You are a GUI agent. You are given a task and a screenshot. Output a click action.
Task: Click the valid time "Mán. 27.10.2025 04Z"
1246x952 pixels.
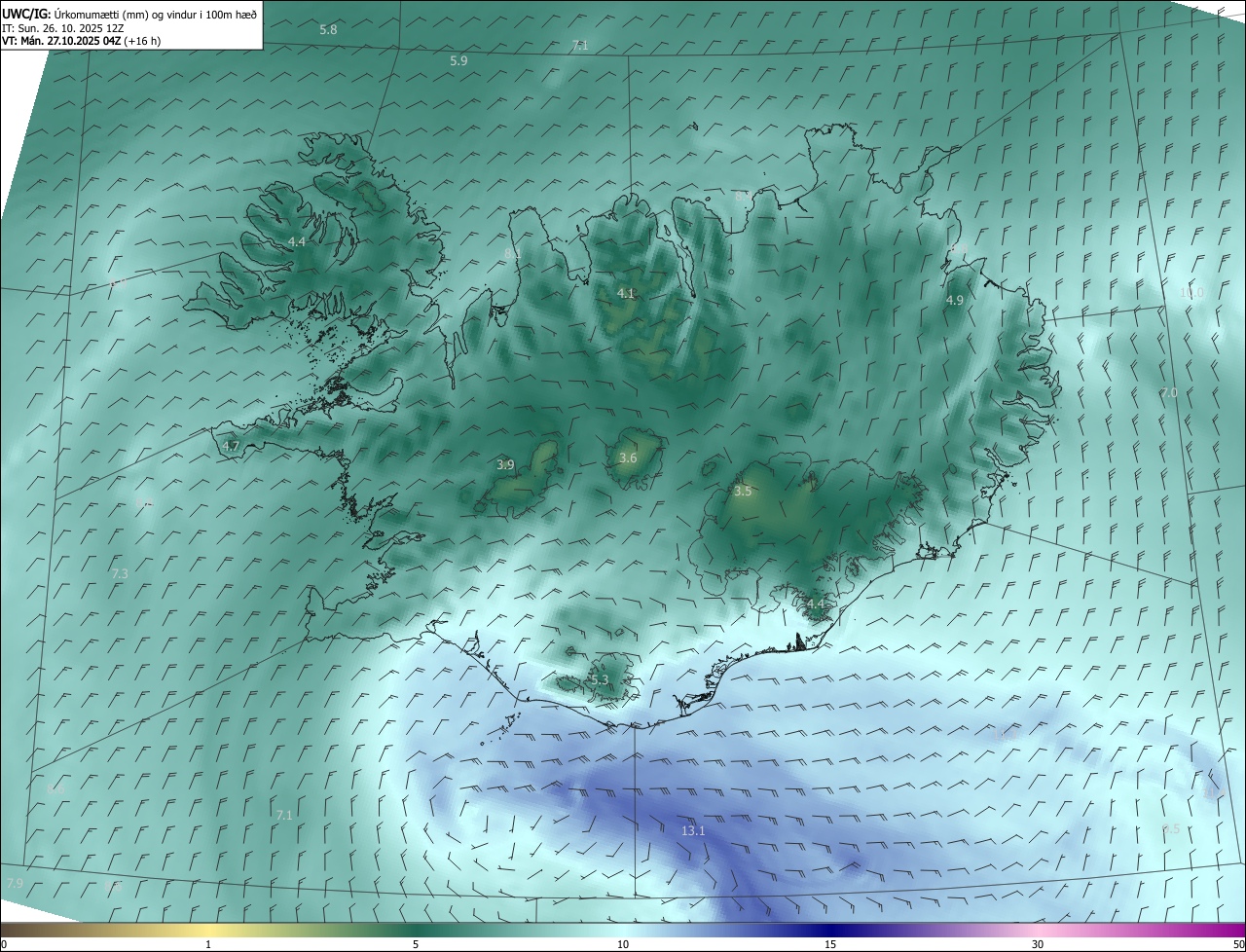click(70, 41)
